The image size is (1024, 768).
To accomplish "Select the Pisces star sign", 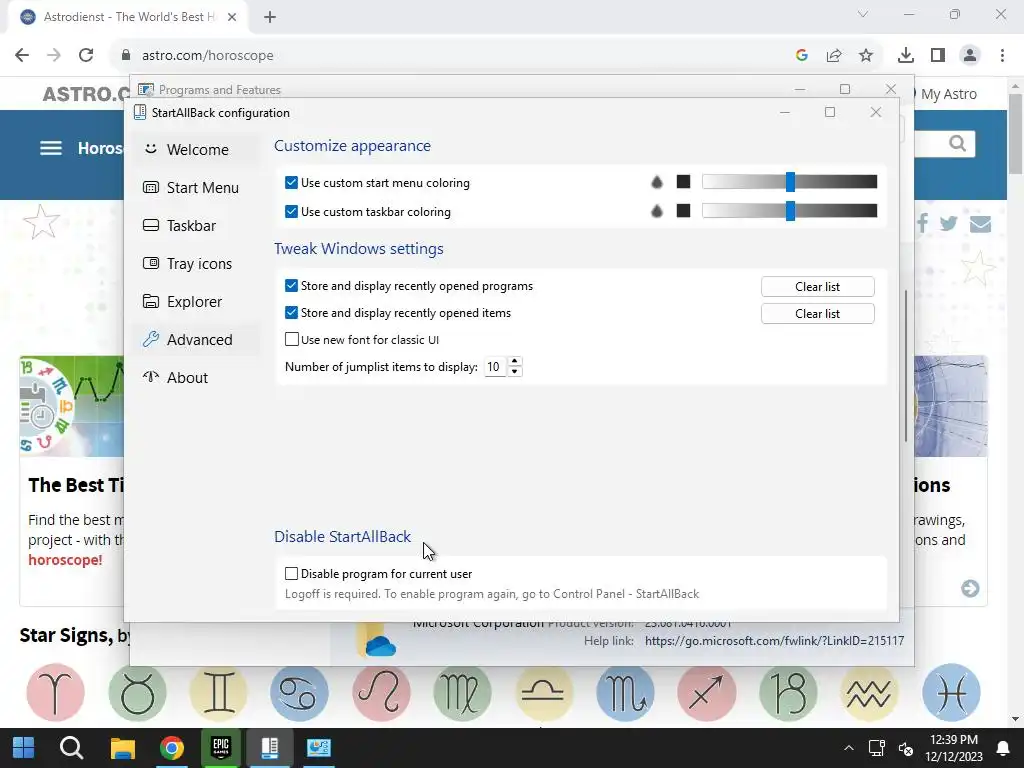I will point(951,692).
